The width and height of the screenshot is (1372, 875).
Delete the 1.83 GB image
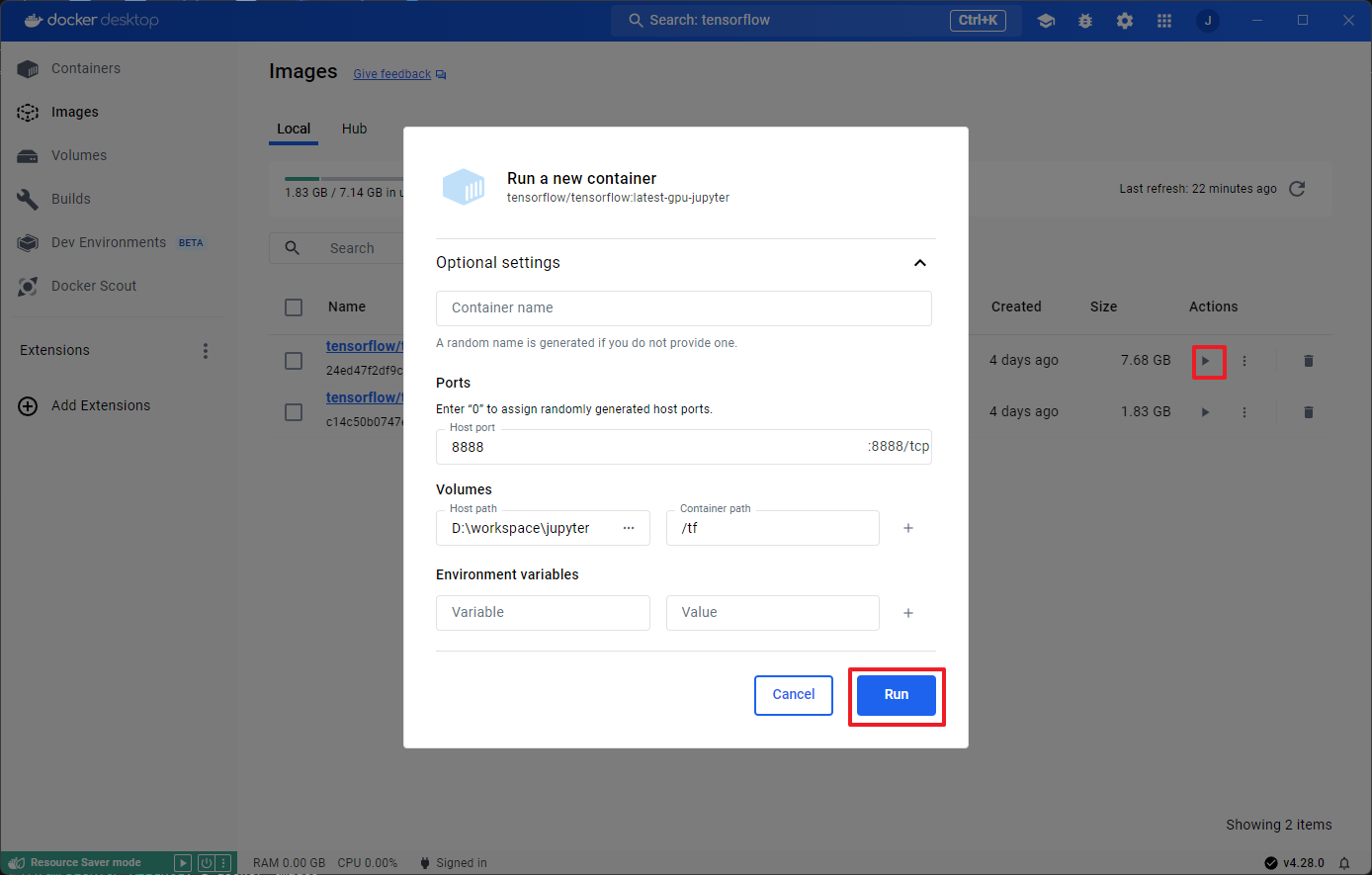point(1309,412)
